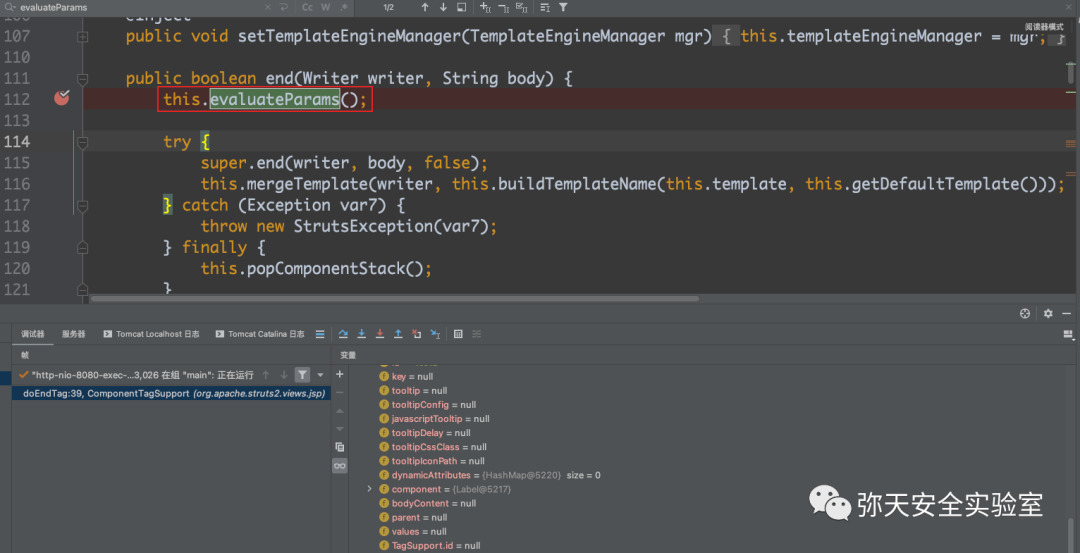Viewport: 1080px width, 553px height.
Task: Expand the component = {Label@5217} node
Action: click(x=370, y=489)
